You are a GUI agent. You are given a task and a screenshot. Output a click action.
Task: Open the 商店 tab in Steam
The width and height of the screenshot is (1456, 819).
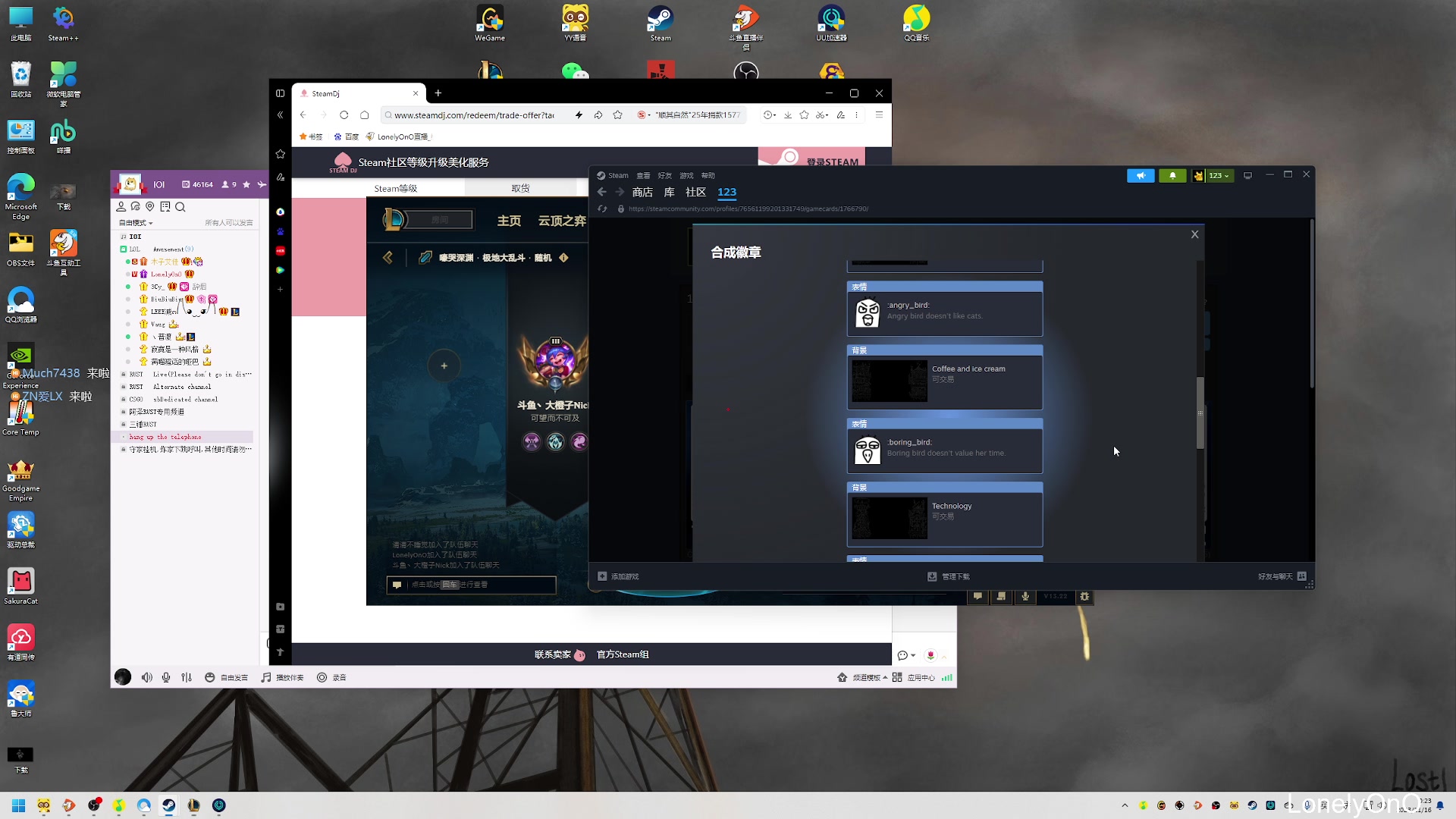click(x=642, y=192)
